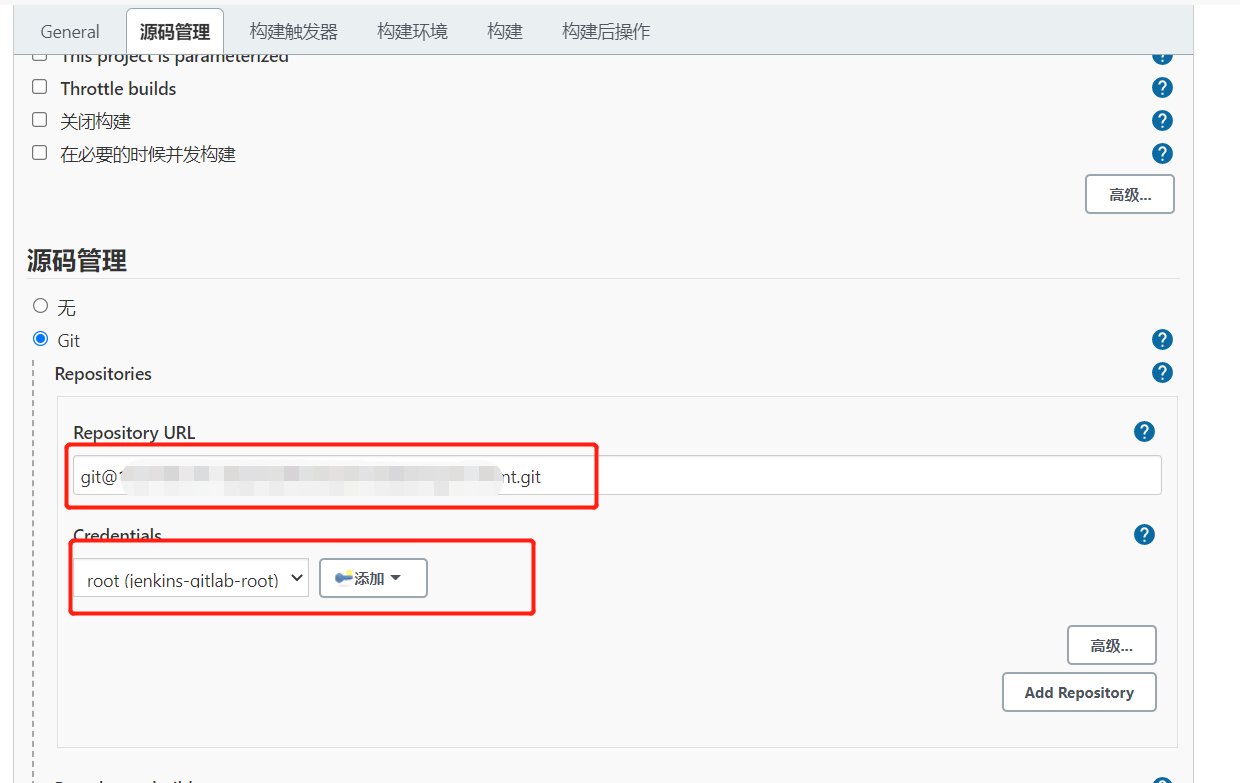Screen dimensions: 1240x783
Task: Click into the Repository URL field
Action: click(x=800, y=476)
